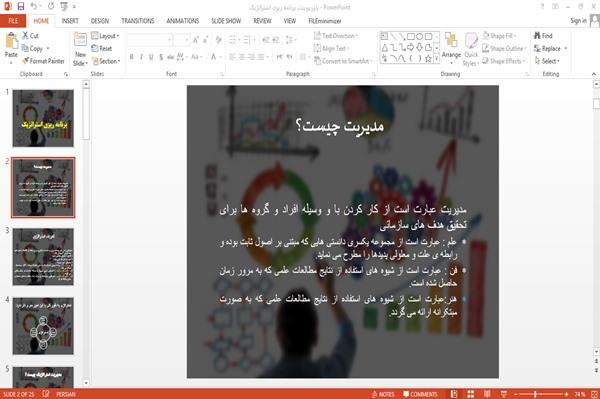The width and height of the screenshot is (600, 399).
Task: Switch to Reading view icon
Action: (487, 394)
